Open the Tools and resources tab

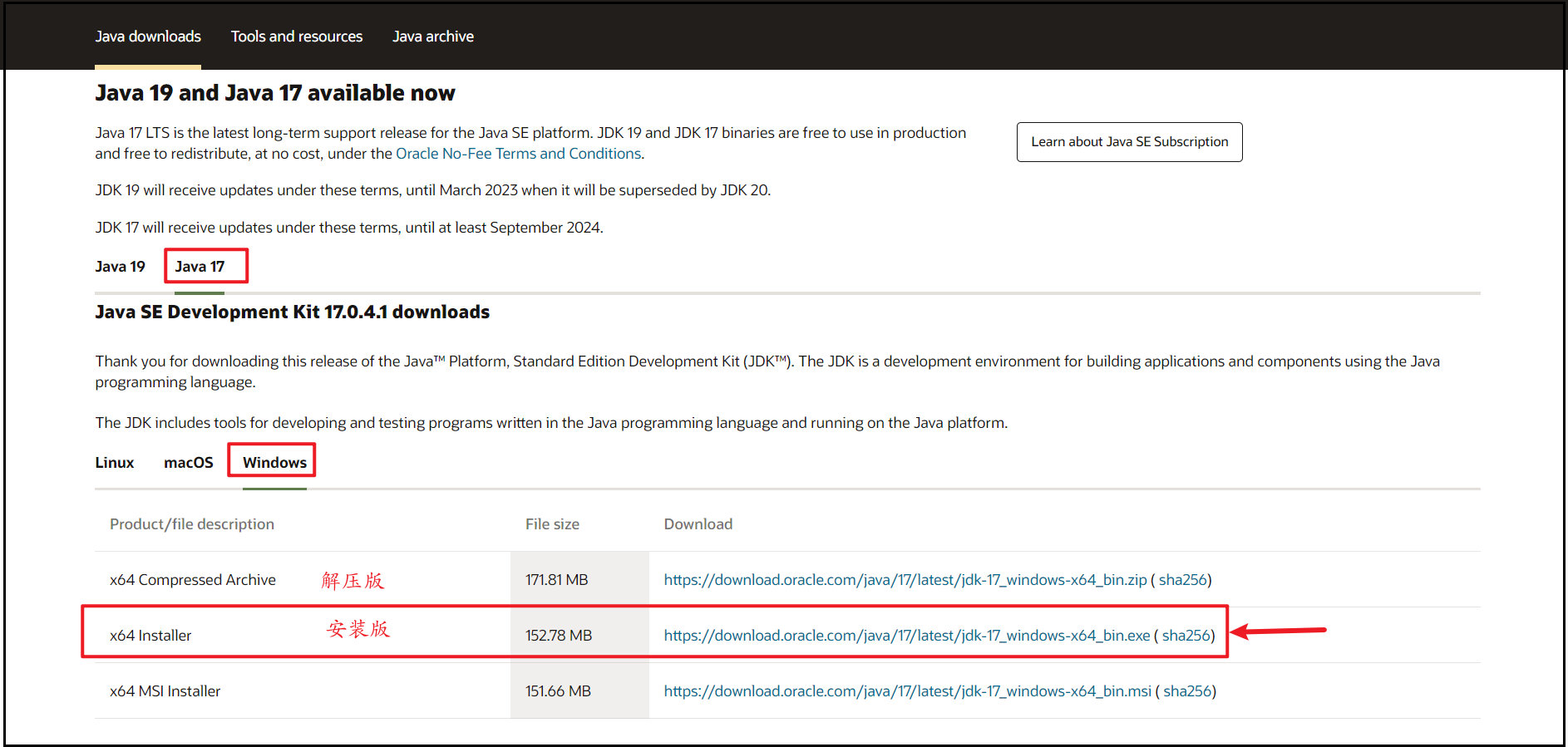coord(297,37)
